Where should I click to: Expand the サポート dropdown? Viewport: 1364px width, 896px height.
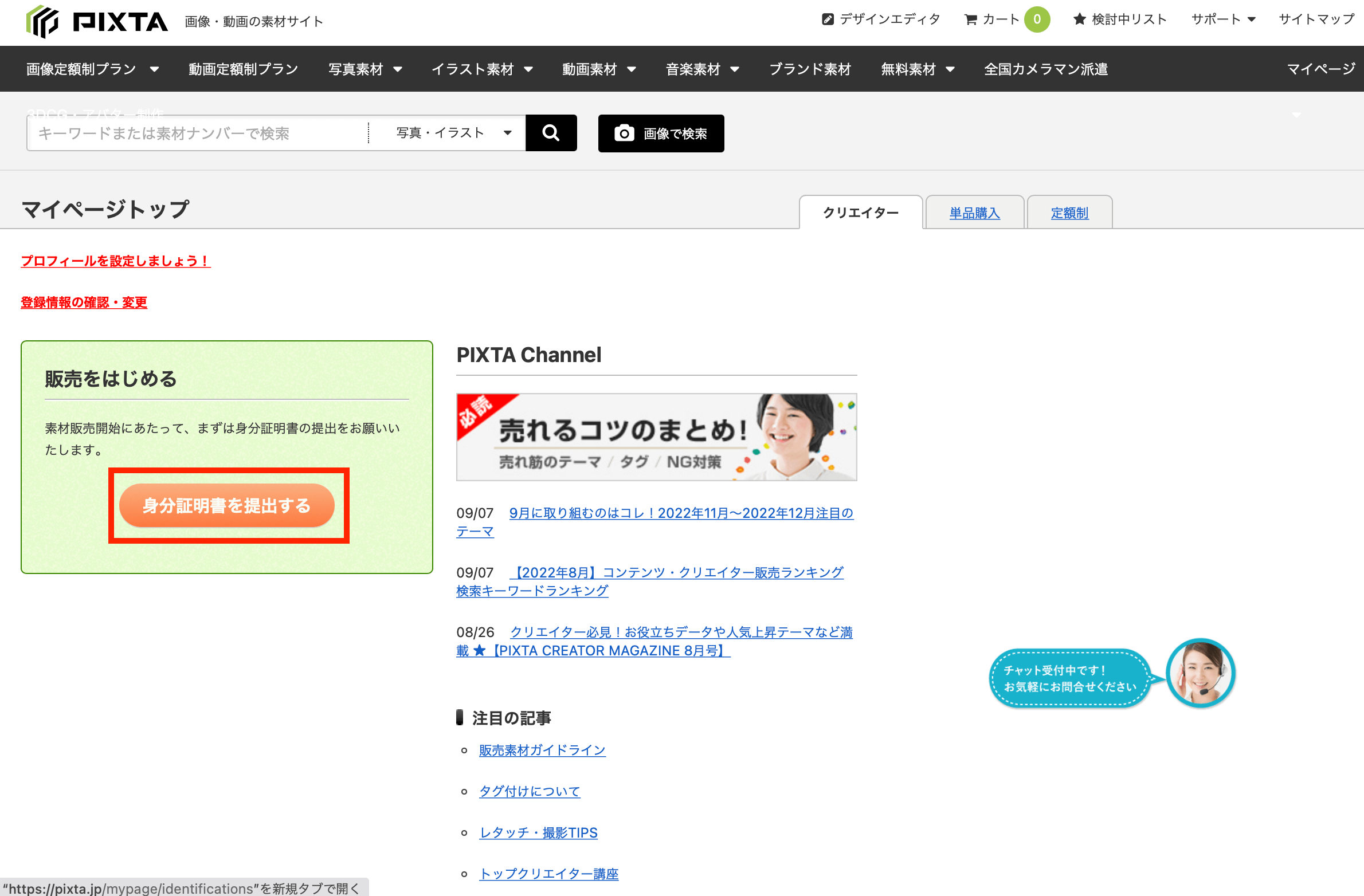(x=1224, y=19)
